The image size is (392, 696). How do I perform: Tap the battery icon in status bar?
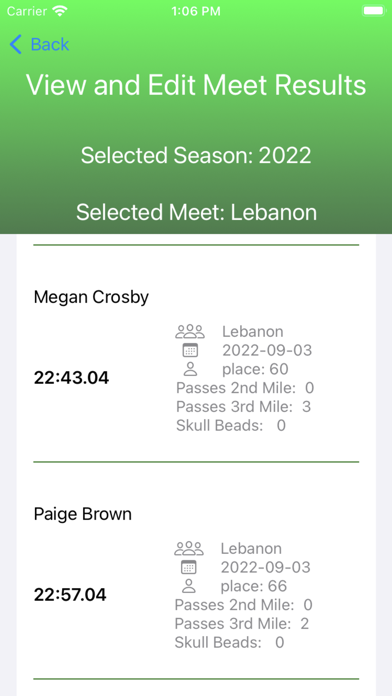click(374, 11)
